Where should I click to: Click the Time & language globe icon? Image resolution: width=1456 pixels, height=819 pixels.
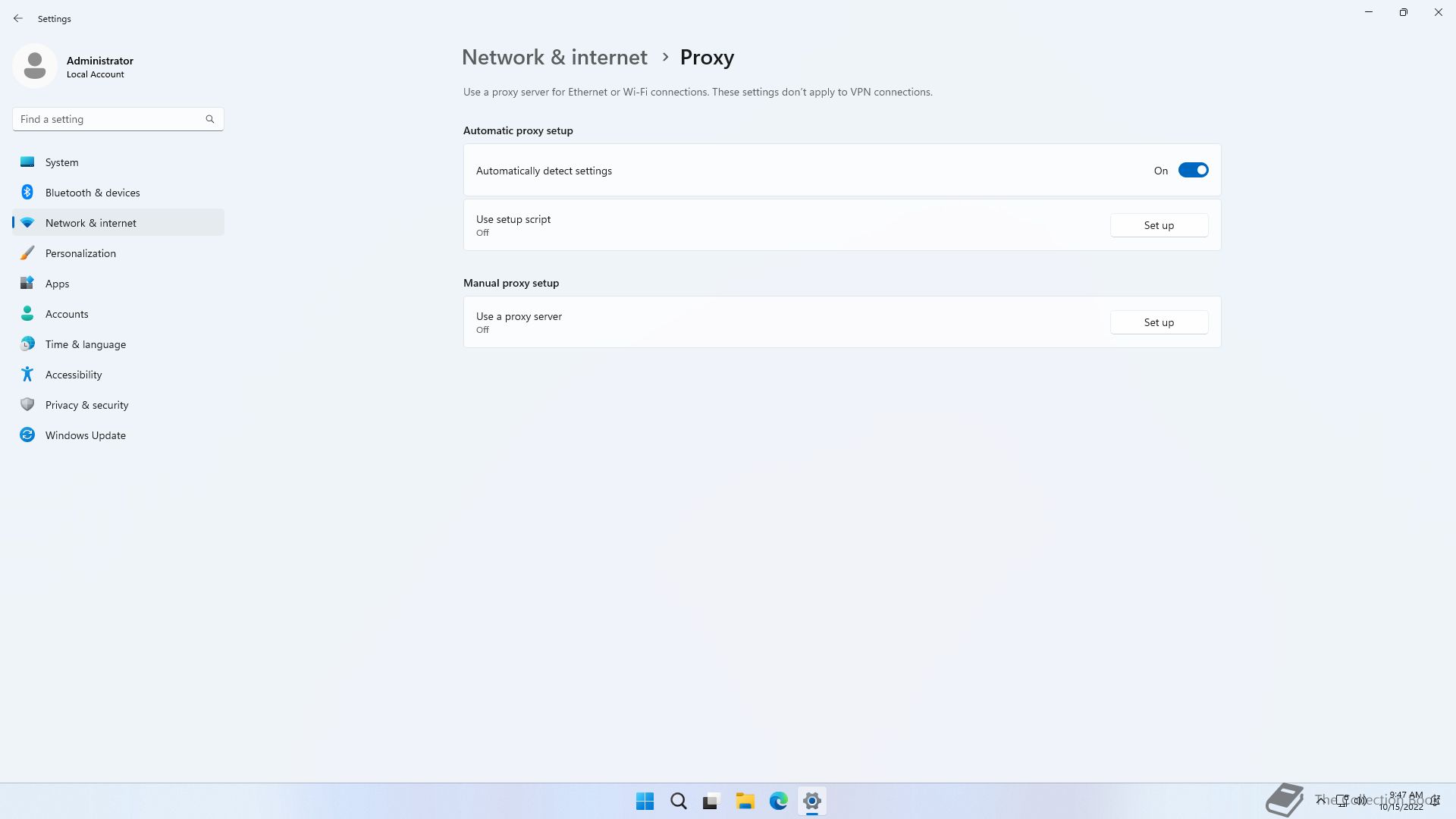[27, 344]
